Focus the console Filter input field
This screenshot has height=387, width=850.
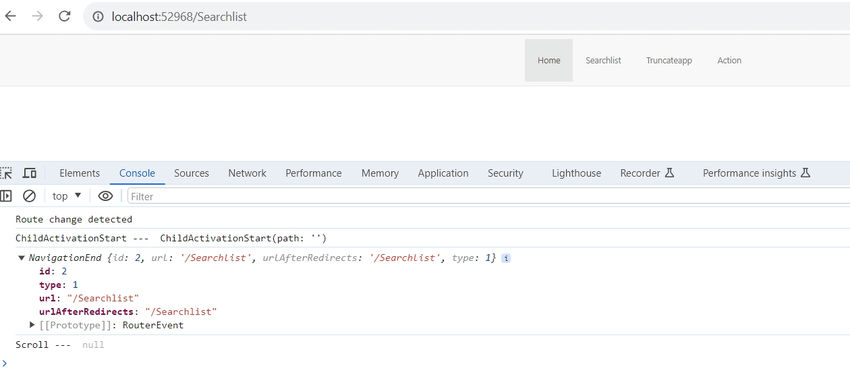pyautogui.click(x=488, y=196)
